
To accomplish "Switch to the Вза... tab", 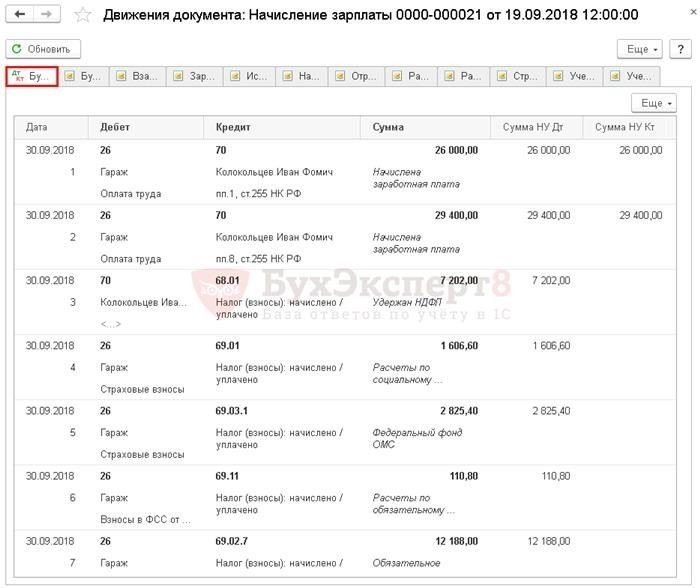I will pos(138,76).
